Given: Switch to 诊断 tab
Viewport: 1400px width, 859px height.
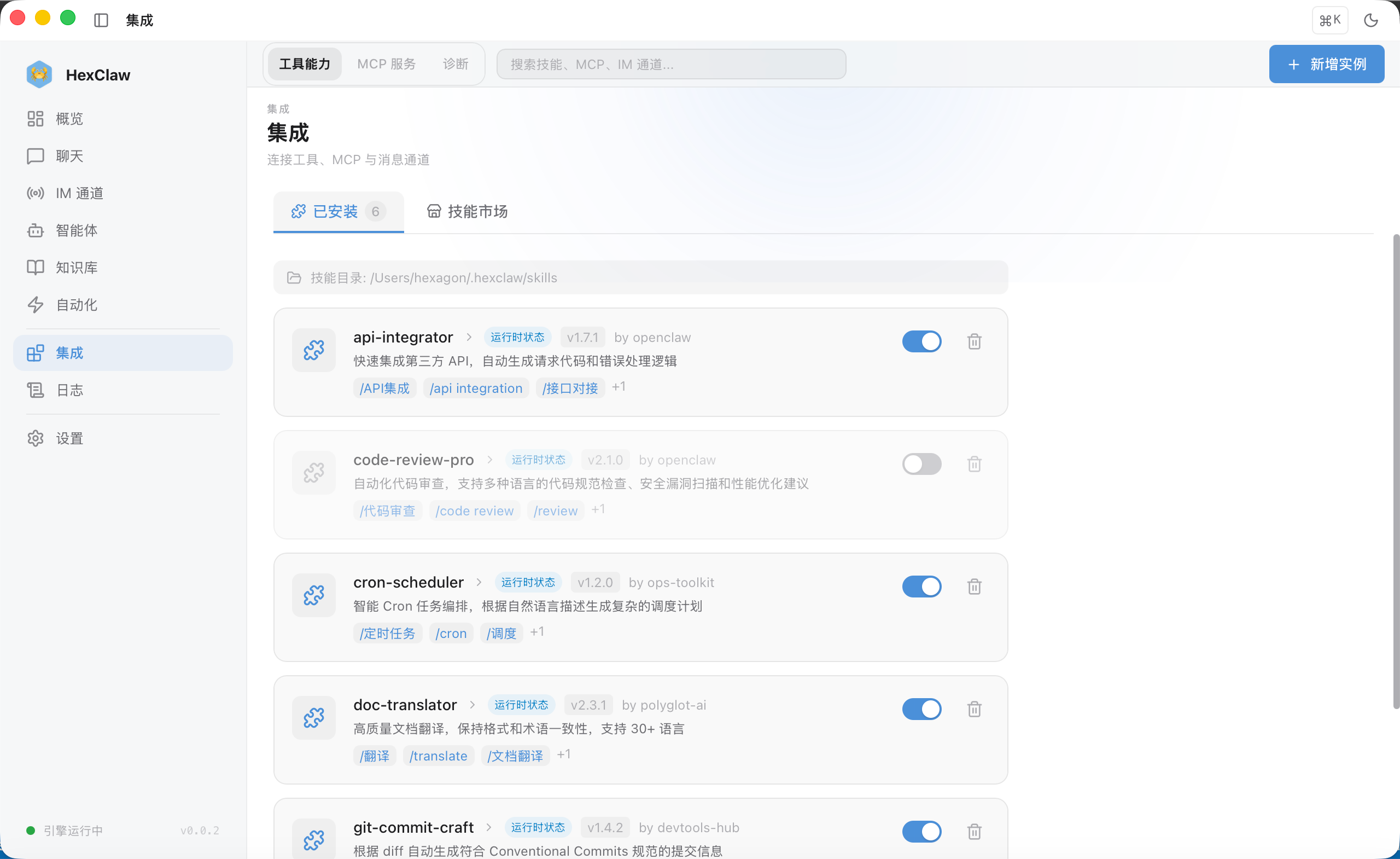Looking at the screenshot, I should (456, 64).
